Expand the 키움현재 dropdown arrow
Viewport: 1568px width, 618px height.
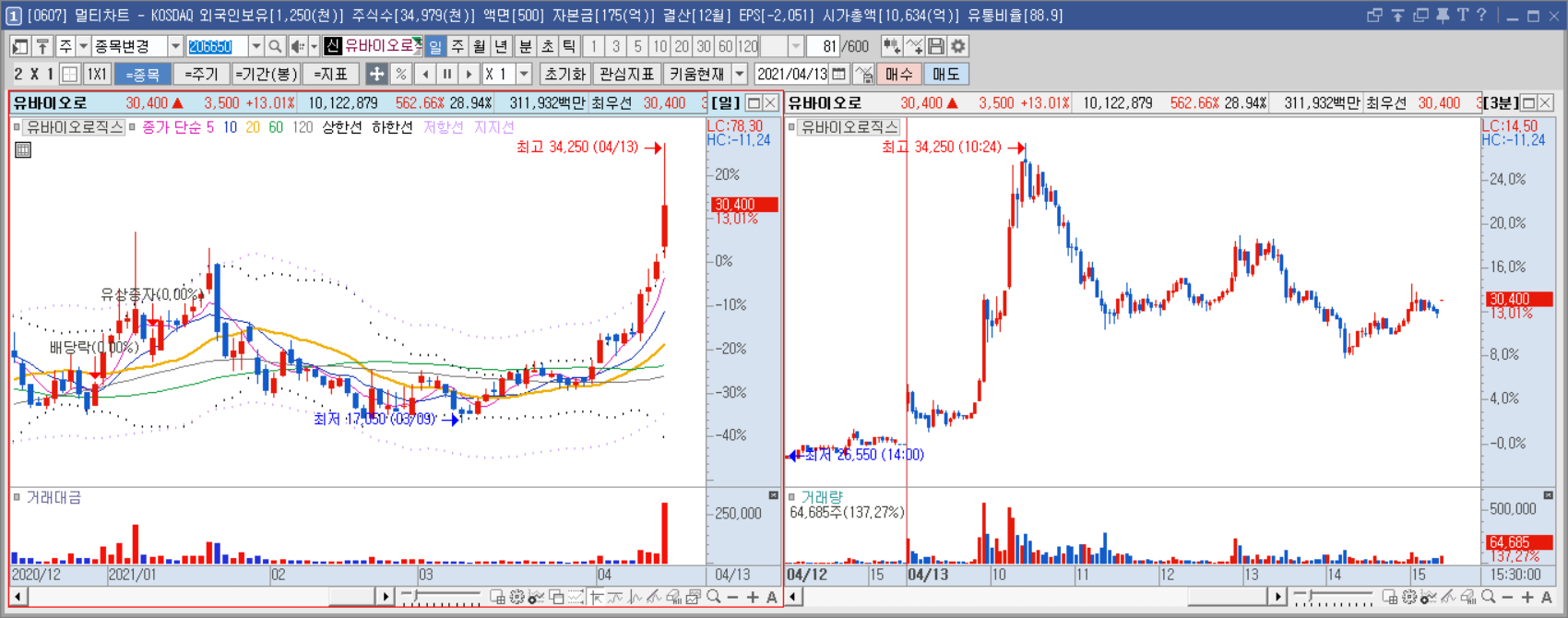click(x=740, y=74)
